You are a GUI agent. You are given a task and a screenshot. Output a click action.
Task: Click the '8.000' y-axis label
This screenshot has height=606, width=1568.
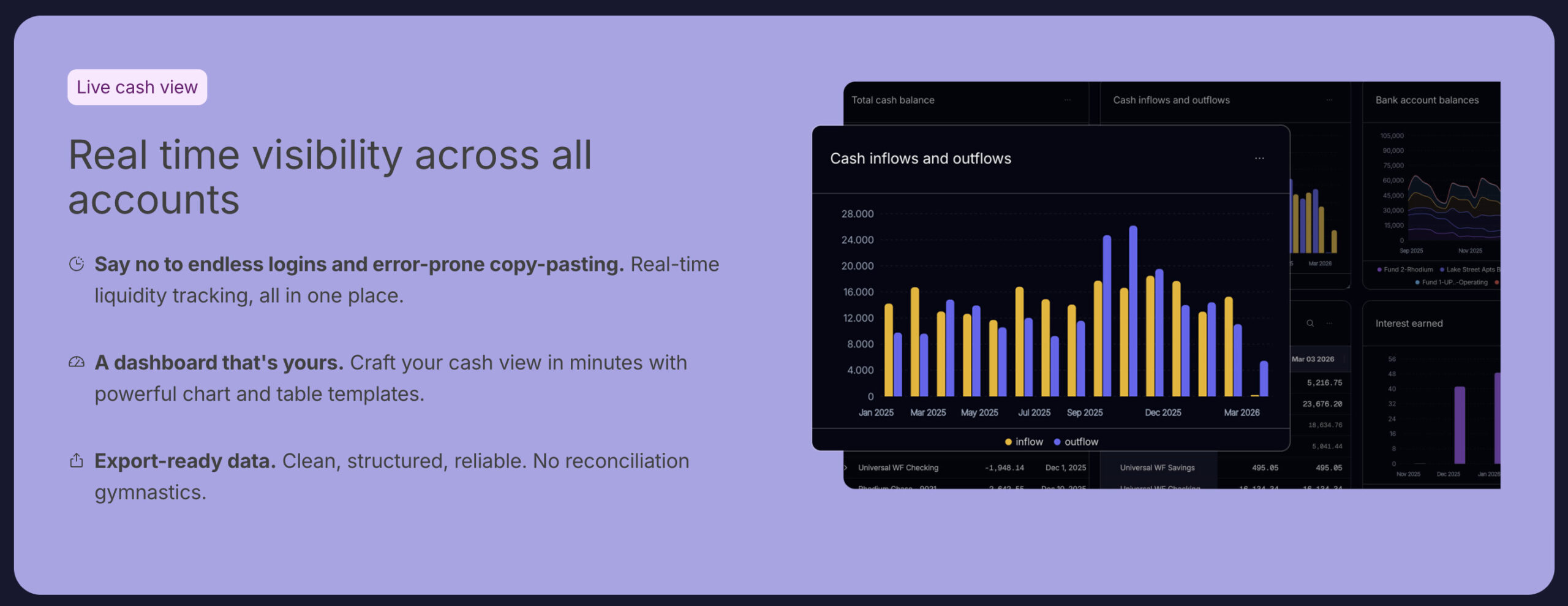pyautogui.click(x=860, y=344)
